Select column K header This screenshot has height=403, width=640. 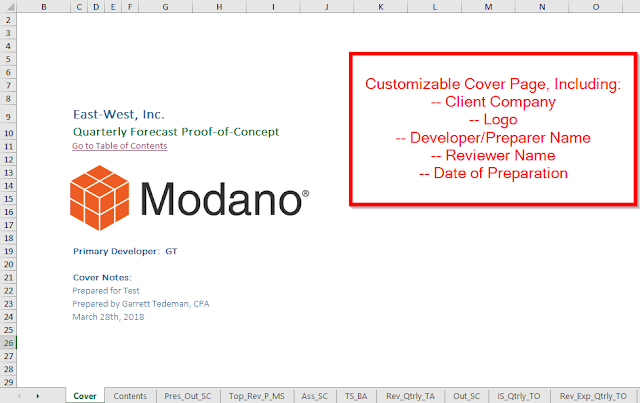pyautogui.click(x=380, y=7)
